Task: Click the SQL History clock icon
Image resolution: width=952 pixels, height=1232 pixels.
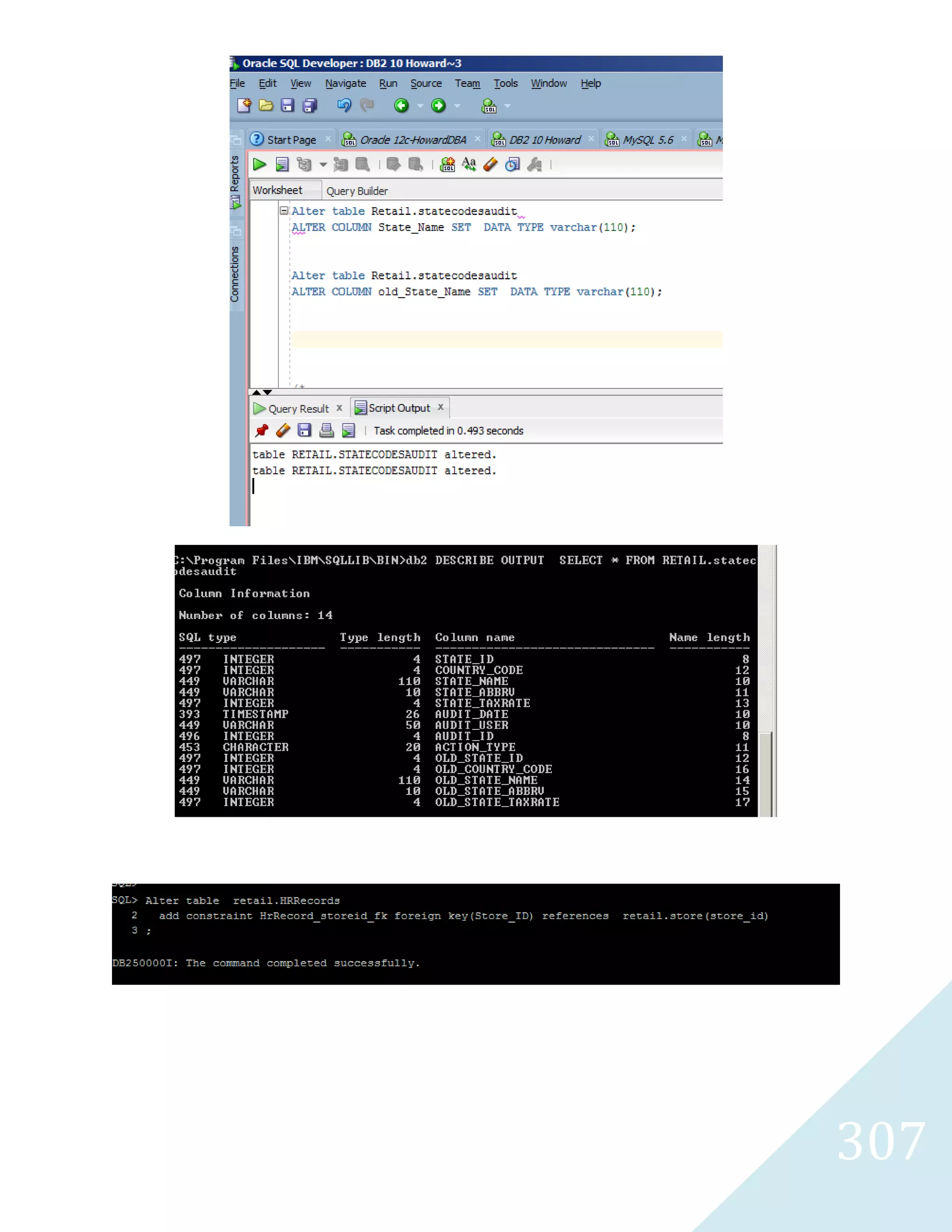Action: click(512, 164)
